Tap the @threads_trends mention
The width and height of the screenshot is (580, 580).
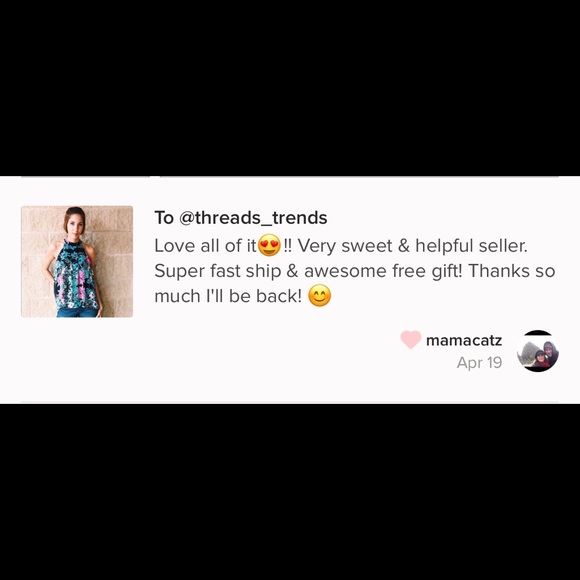253,218
